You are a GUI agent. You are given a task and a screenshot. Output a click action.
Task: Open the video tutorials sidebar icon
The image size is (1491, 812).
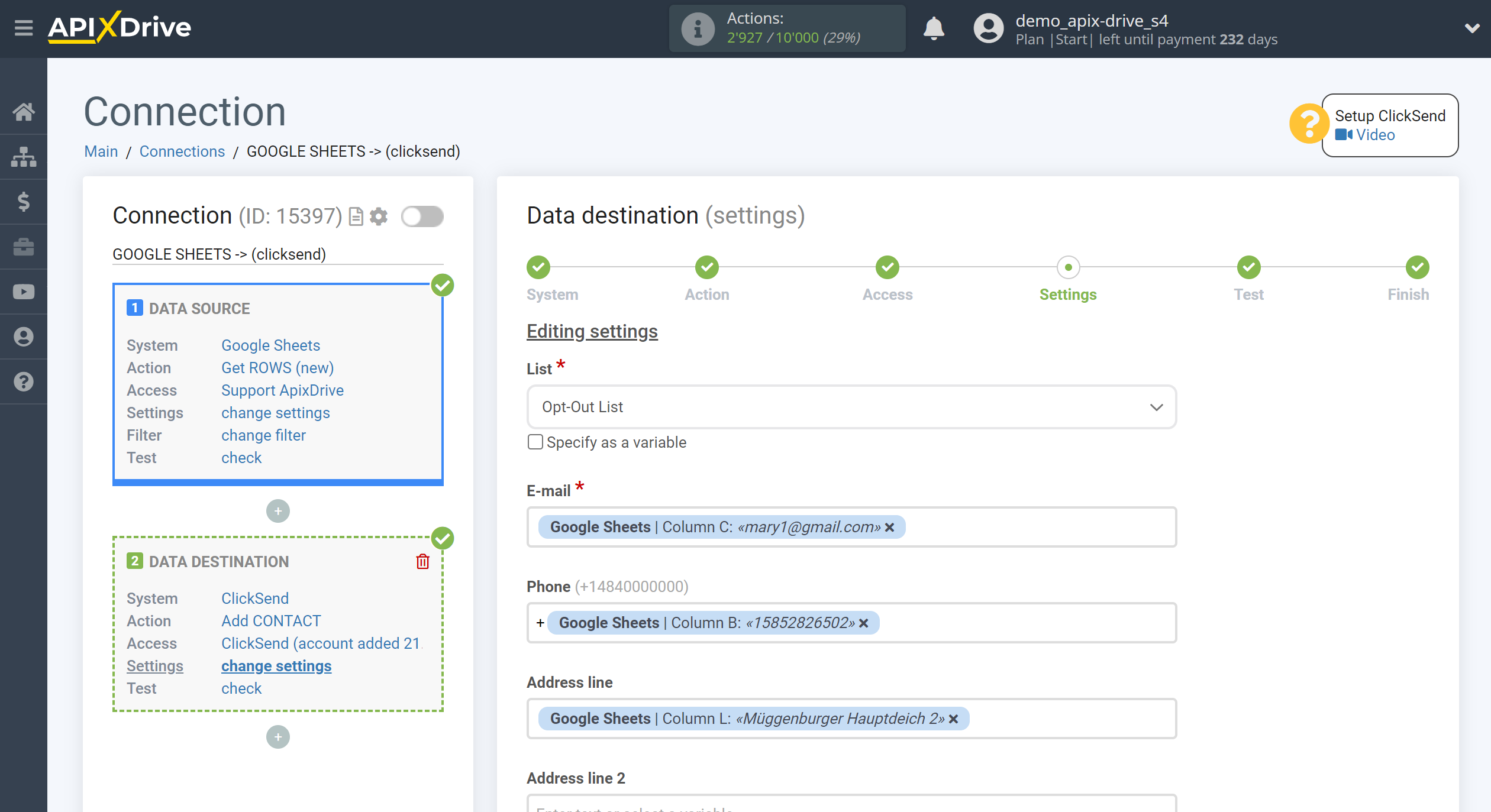coord(24,292)
